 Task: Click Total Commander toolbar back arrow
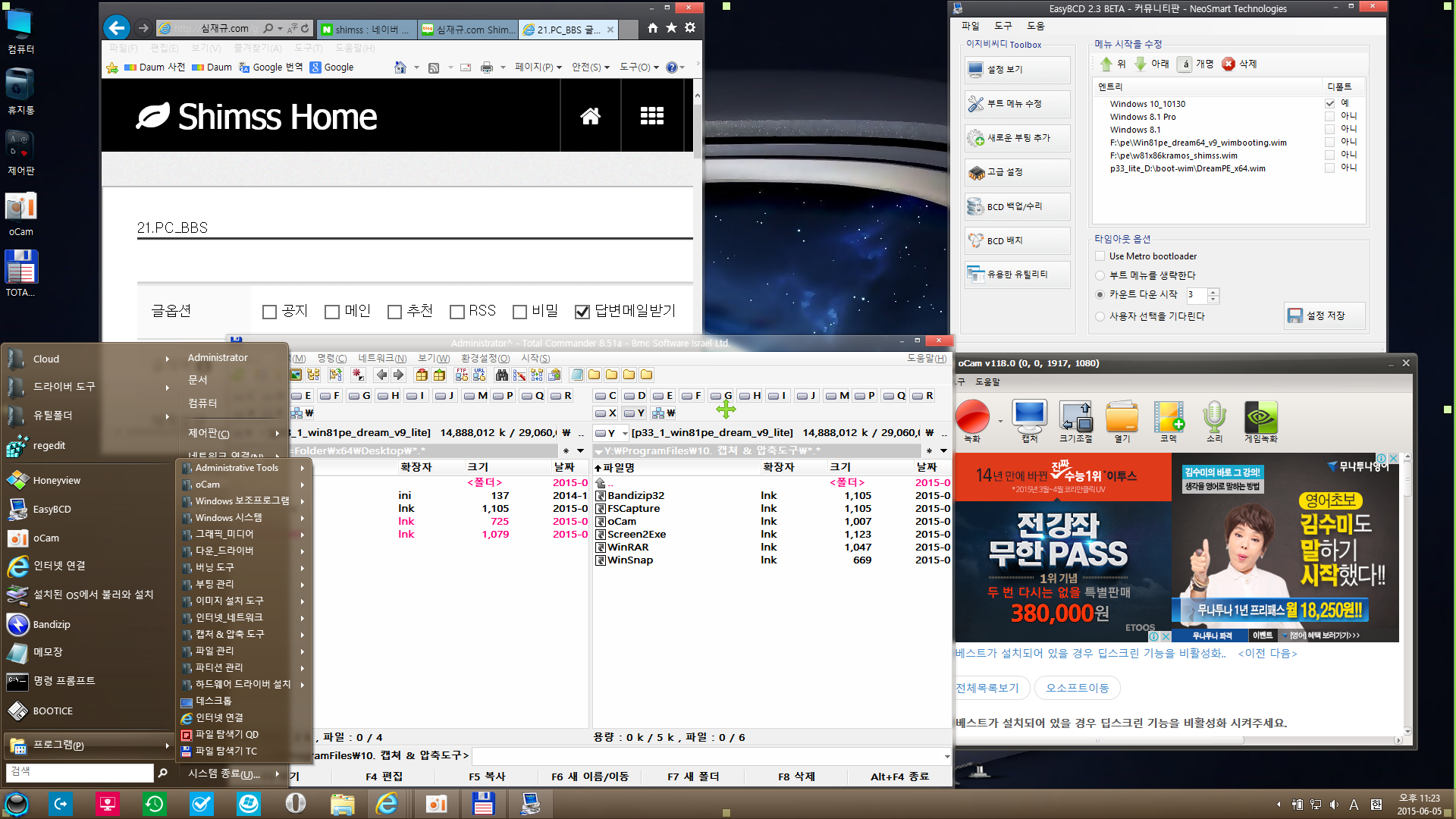pos(381,375)
